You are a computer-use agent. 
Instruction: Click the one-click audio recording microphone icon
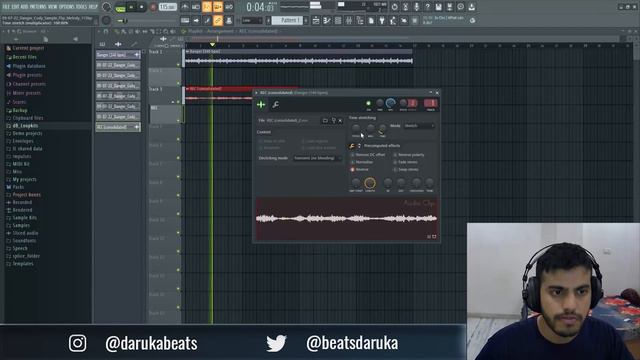416,7
